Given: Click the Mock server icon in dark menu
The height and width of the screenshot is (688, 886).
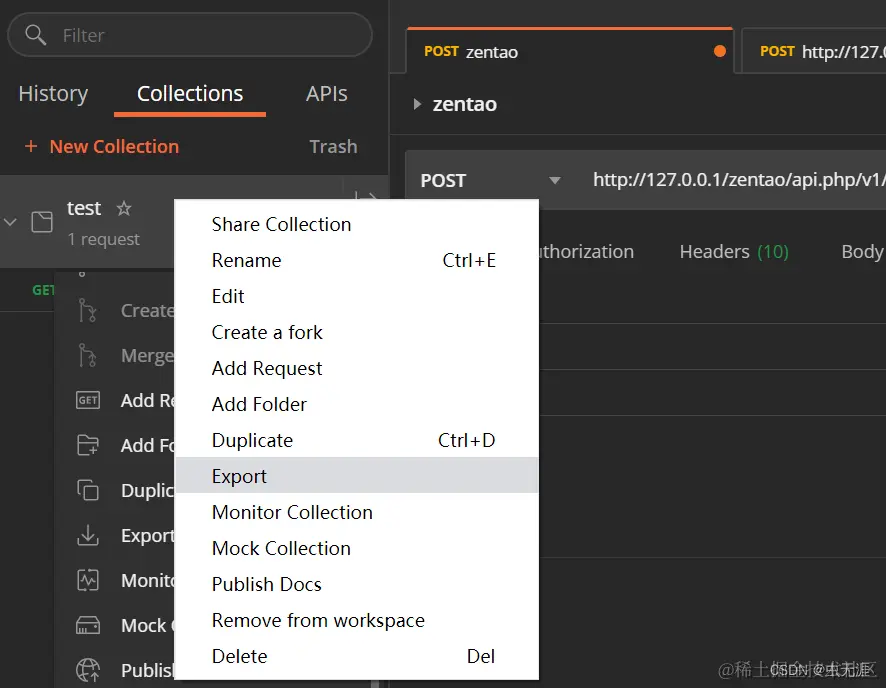Looking at the screenshot, I should [x=88, y=625].
